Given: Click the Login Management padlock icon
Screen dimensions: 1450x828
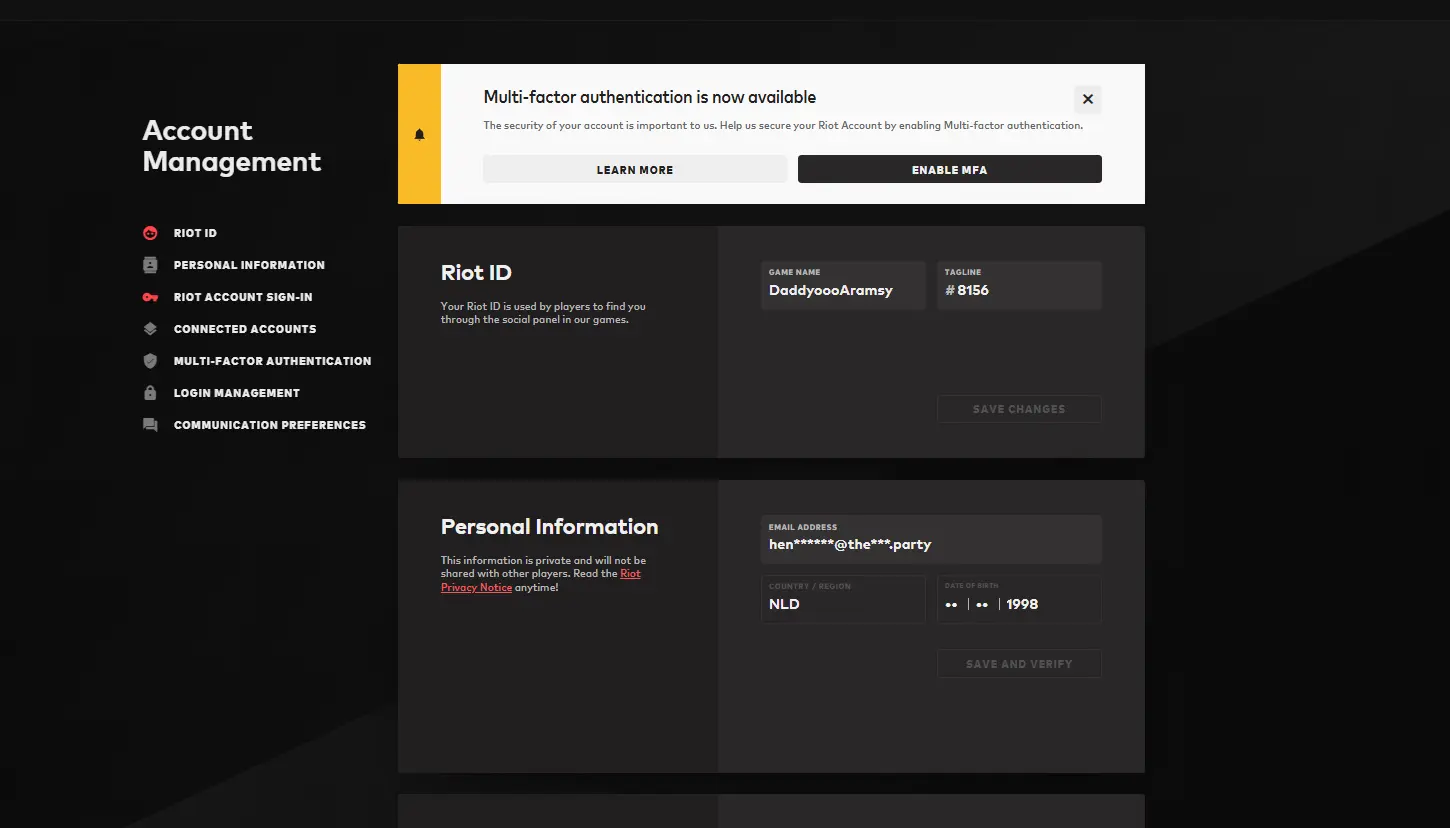Looking at the screenshot, I should click(150, 393).
